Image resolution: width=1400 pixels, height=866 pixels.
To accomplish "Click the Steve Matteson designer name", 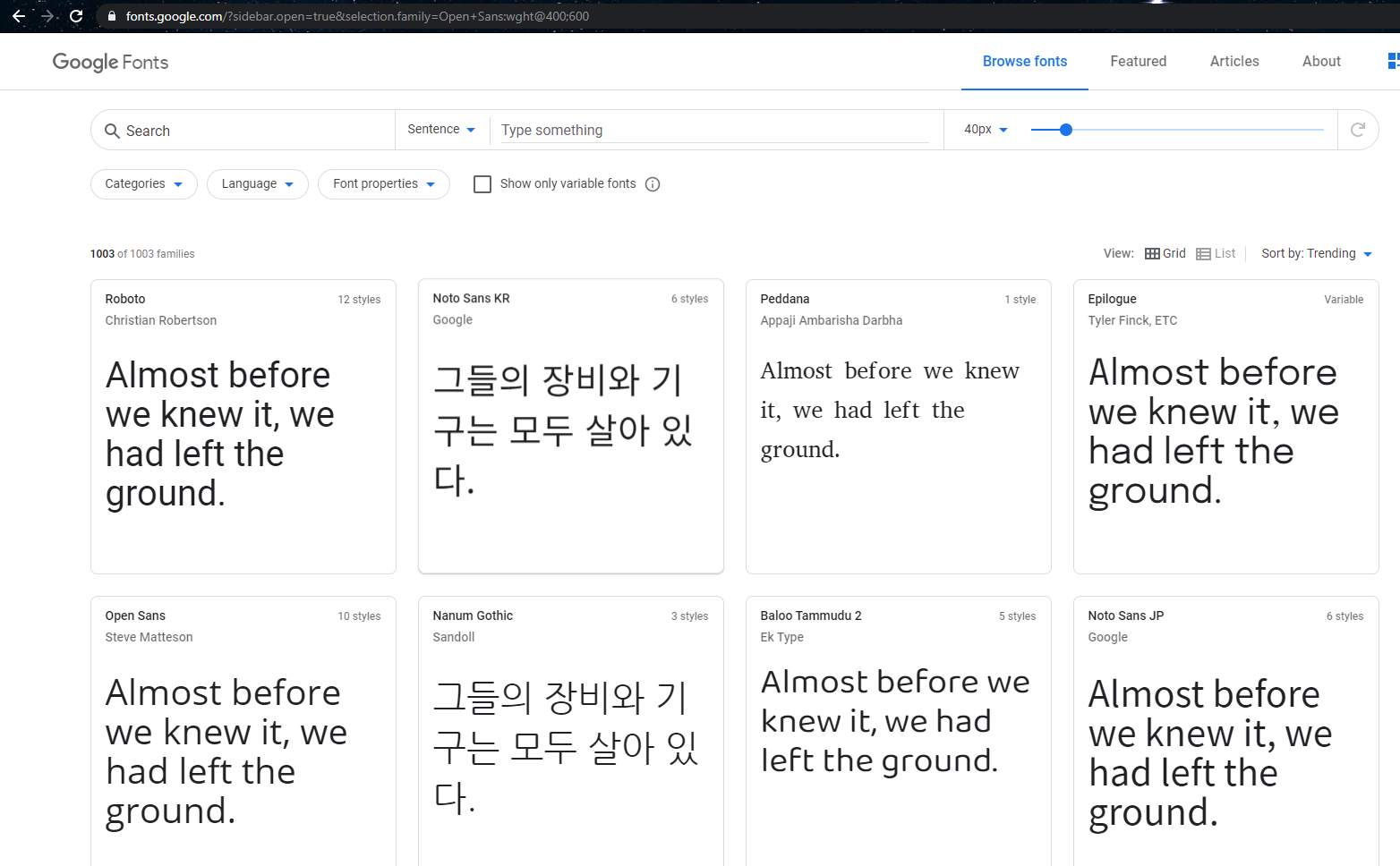I will pyautogui.click(x=149, y=637).
